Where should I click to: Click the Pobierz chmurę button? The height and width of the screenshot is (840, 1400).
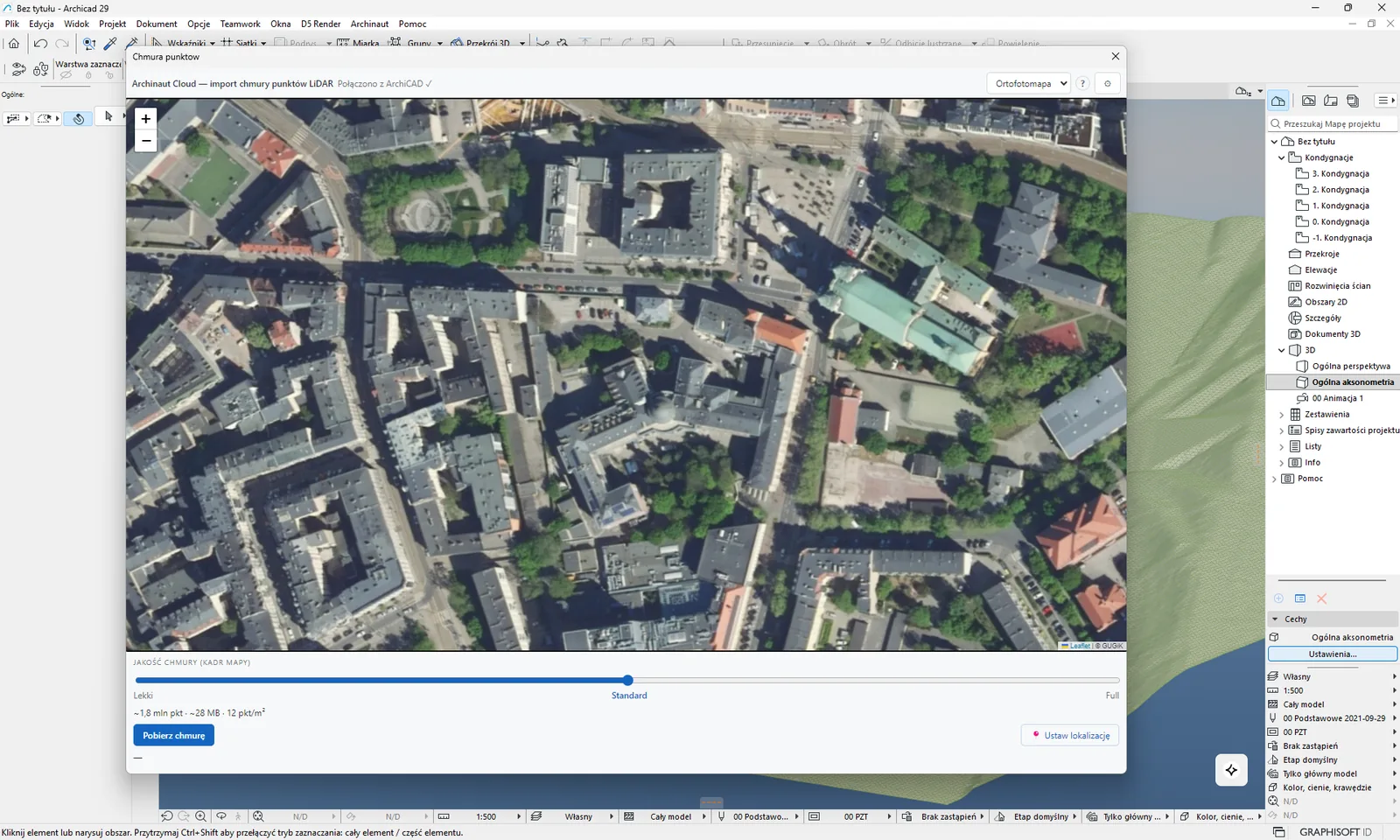(173, 735)
